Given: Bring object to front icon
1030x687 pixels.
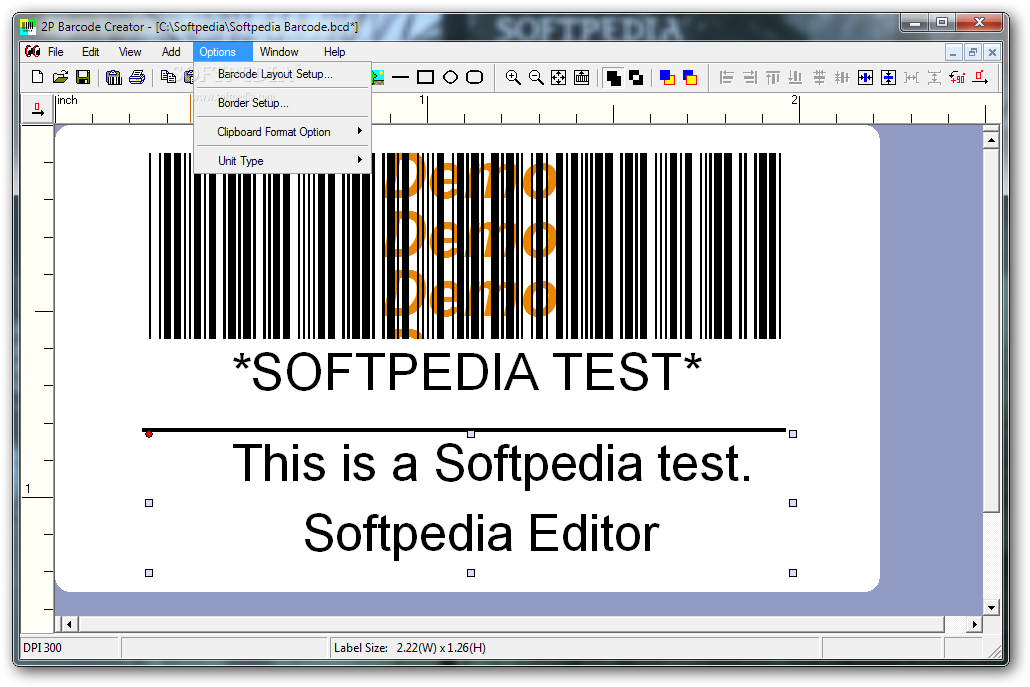Looking at the screenshot, I should [x=667, y=78].
